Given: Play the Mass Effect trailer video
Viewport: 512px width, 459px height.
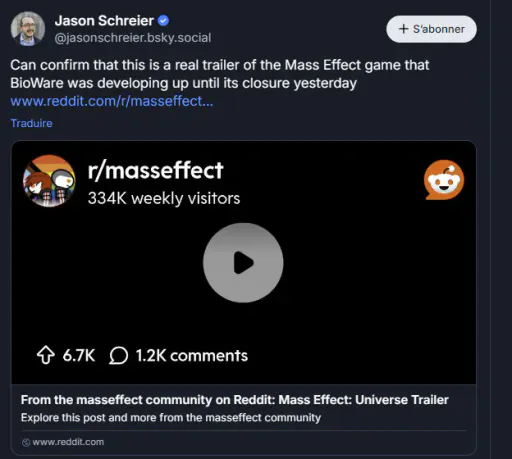Looking at the screenshot, I should (243, 263).
